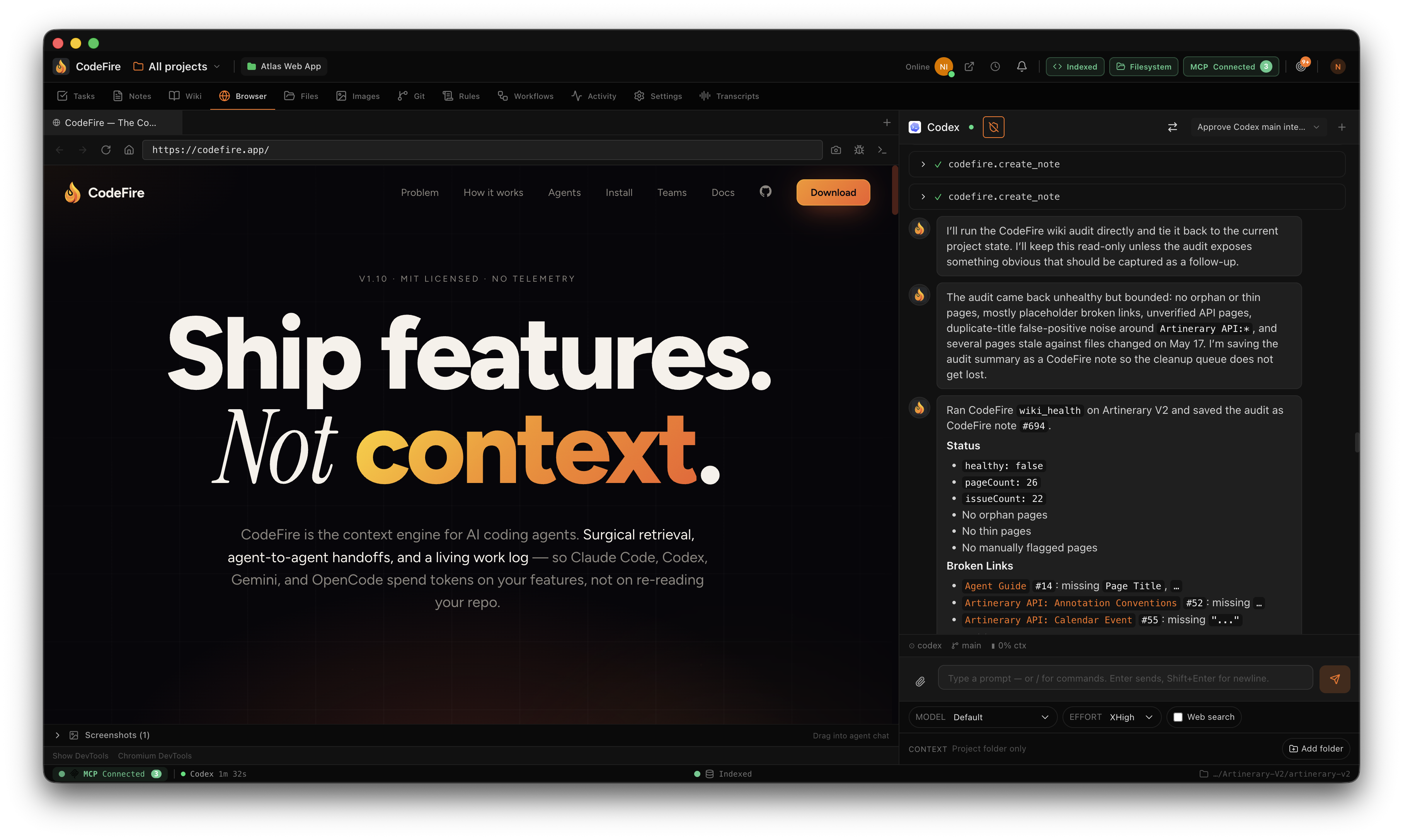
Task: Click Chromium DevTools
Action: coord(155,756)
